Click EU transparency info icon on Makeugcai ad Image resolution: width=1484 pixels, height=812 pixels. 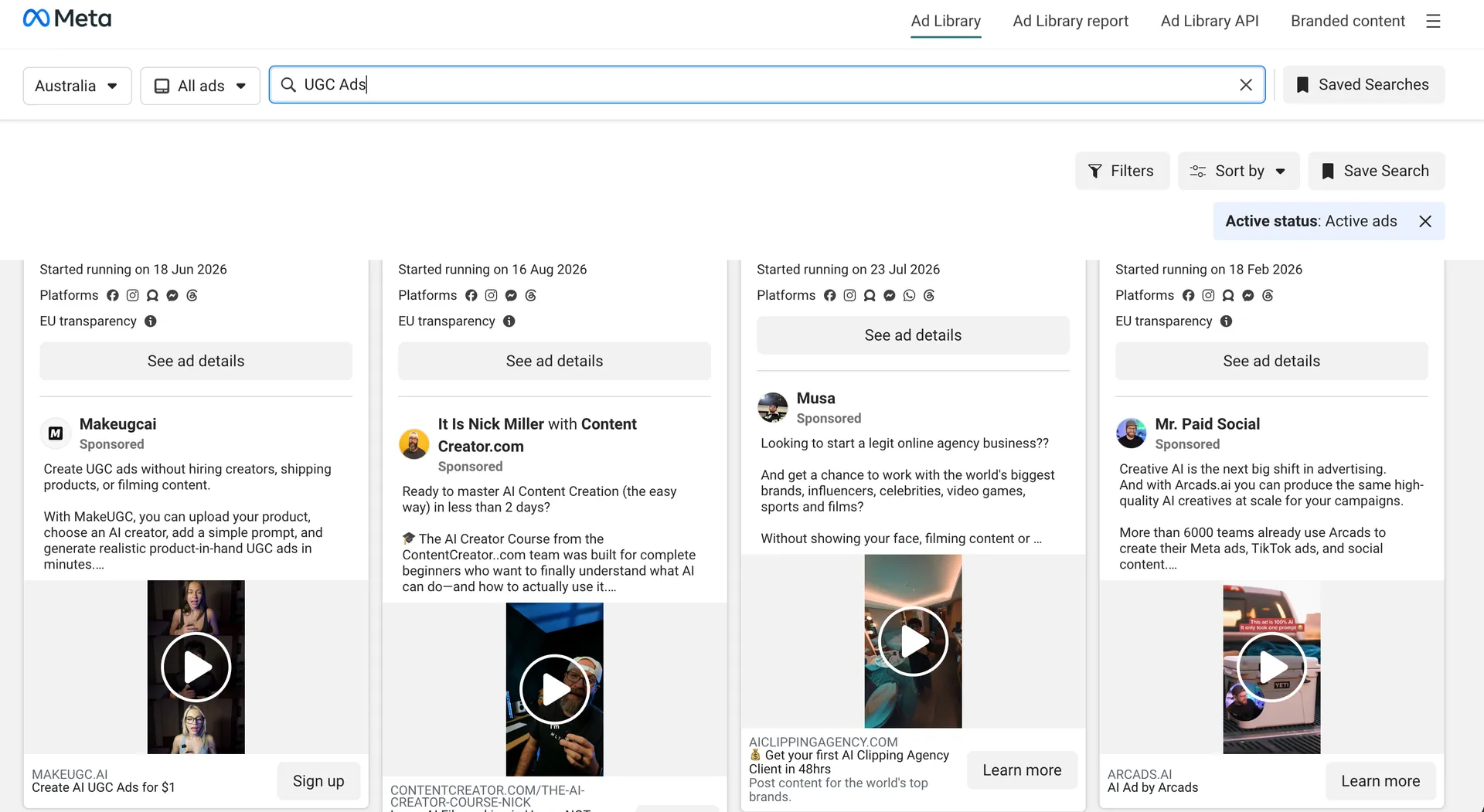151,321
